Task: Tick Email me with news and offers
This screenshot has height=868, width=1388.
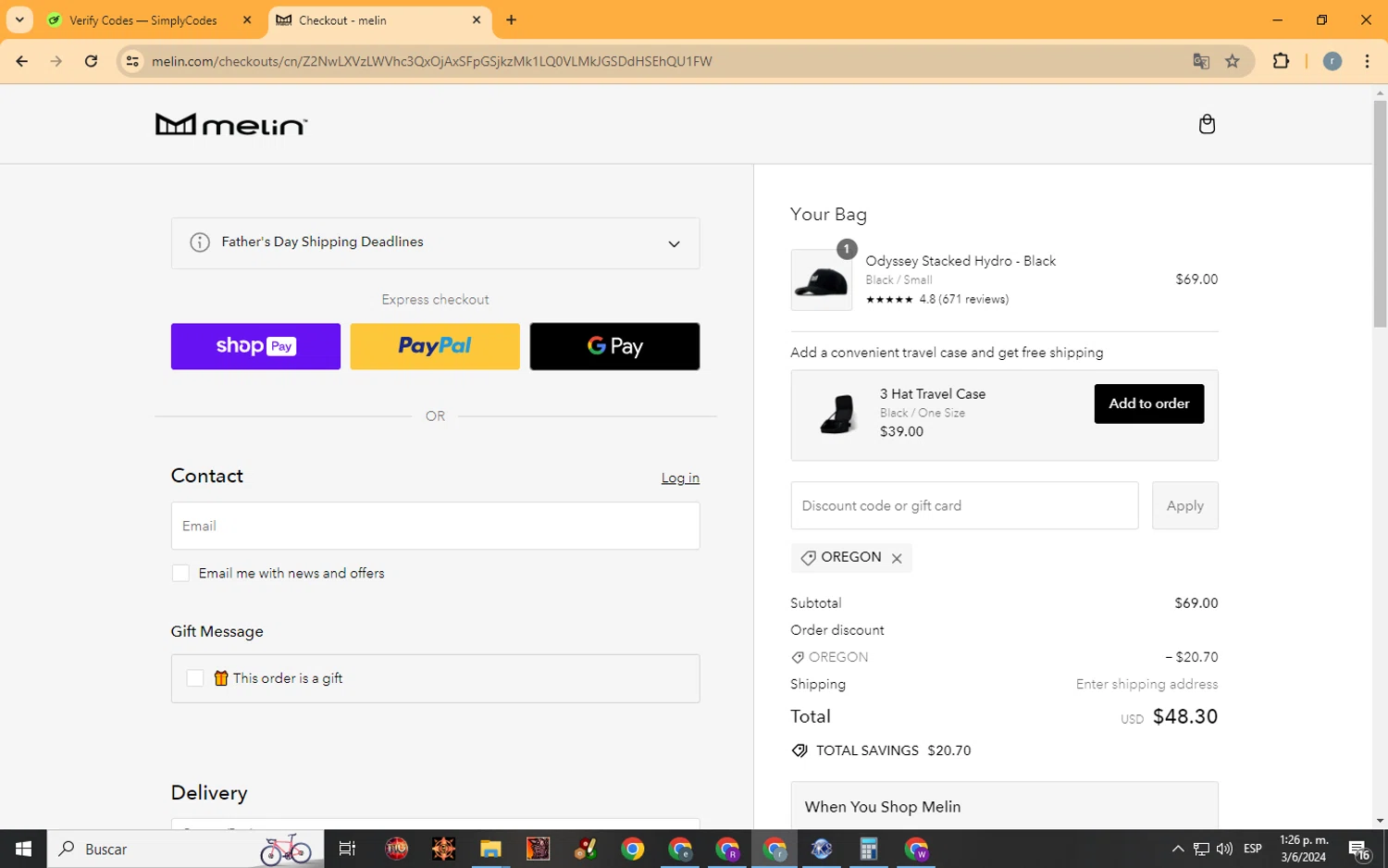Action: [x=180, y=574]
